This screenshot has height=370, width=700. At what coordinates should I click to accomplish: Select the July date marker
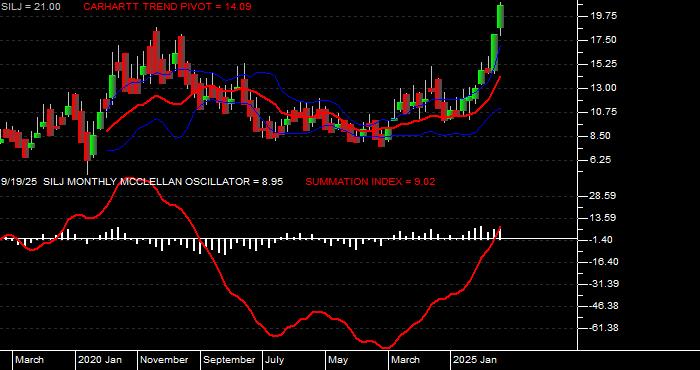(275, 360)
